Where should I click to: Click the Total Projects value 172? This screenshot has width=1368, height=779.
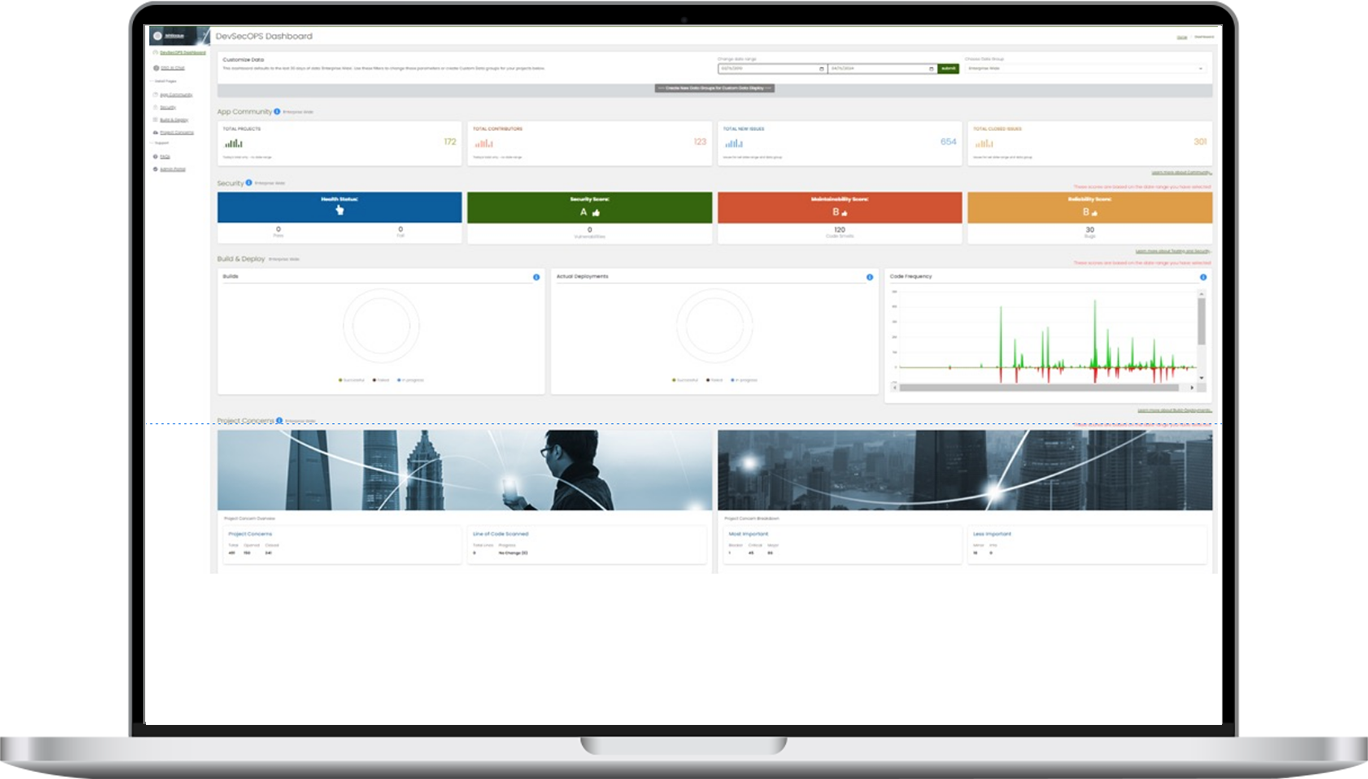450,142
